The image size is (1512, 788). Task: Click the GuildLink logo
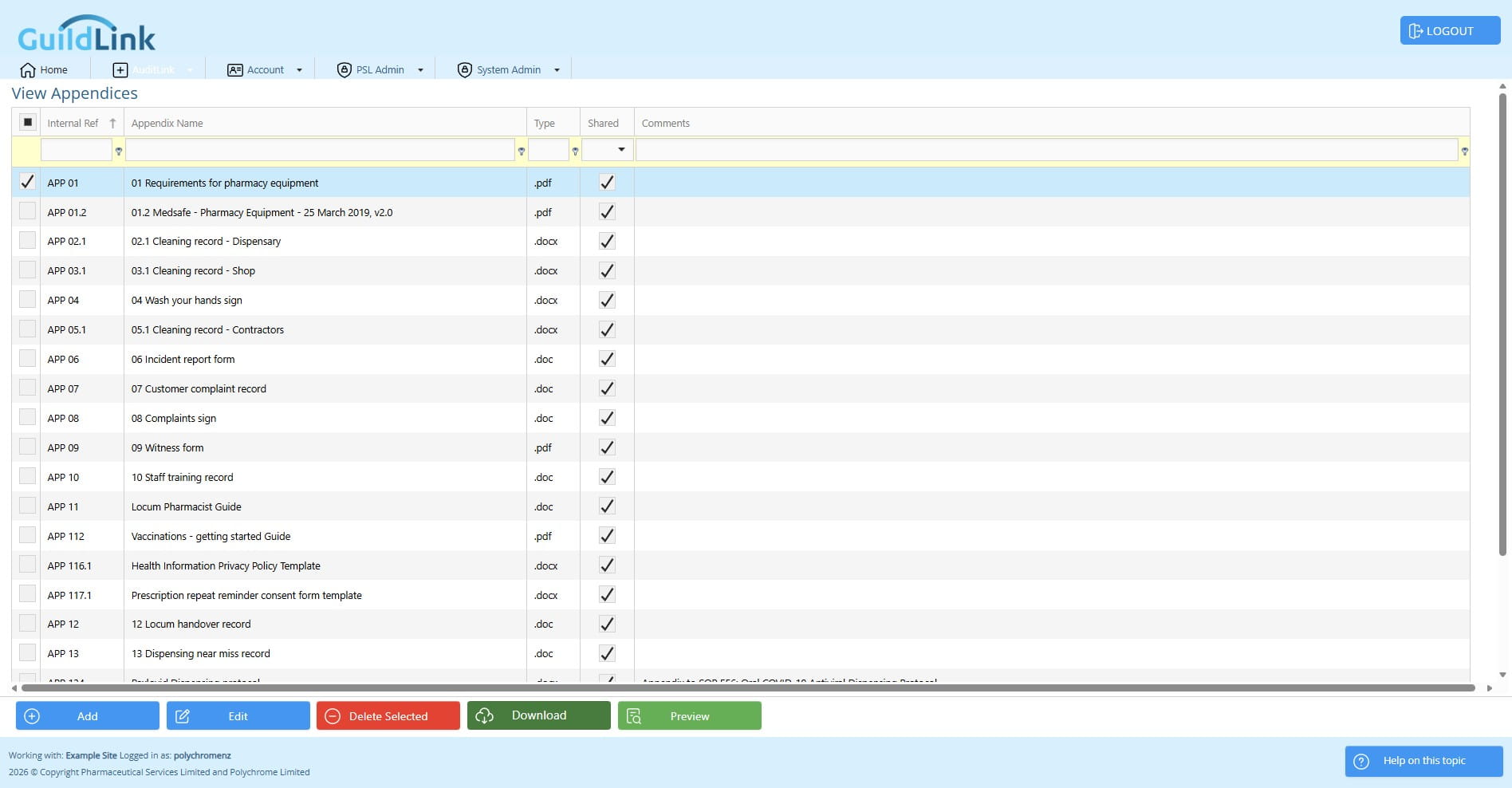pyautogui.click(x=87, y=33)
